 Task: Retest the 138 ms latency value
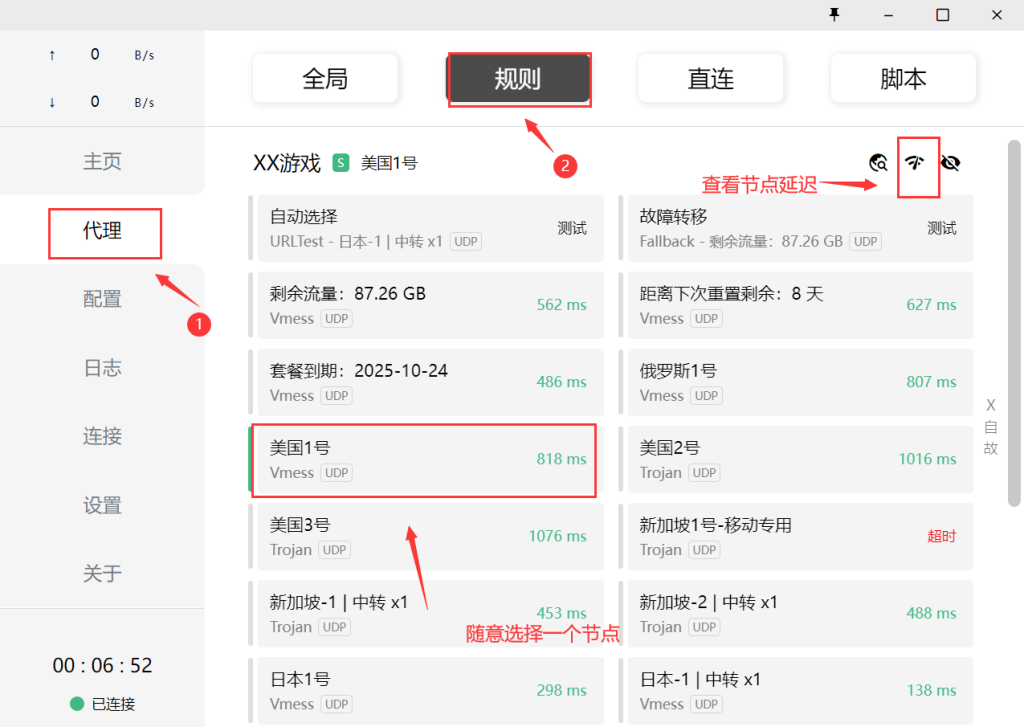[931, 690]
